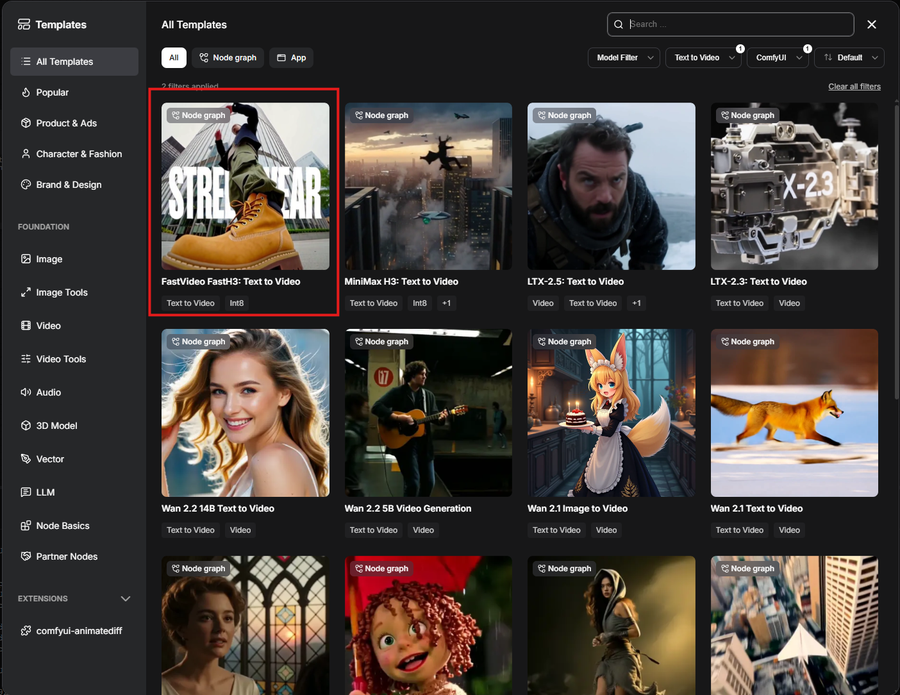This screenshot has width=900, height=695.
Task: Select All Templates in the sidebar
Action: pyautogui.click(x=74, y=61)
